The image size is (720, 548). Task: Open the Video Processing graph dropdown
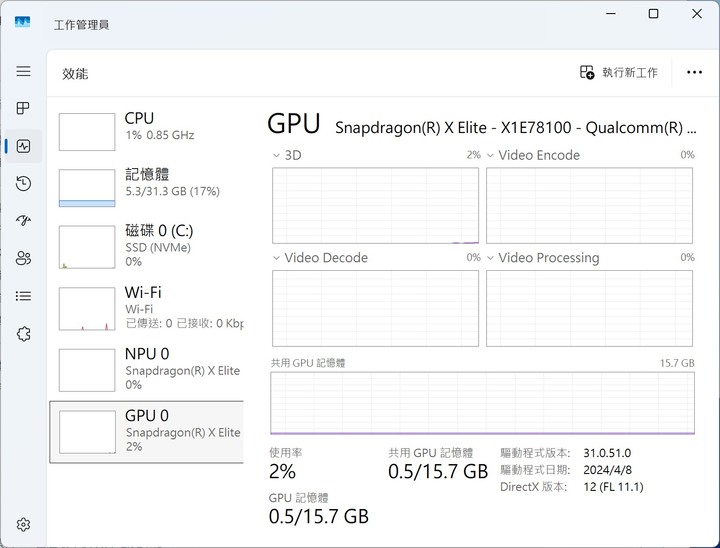(x=491, y=258)
